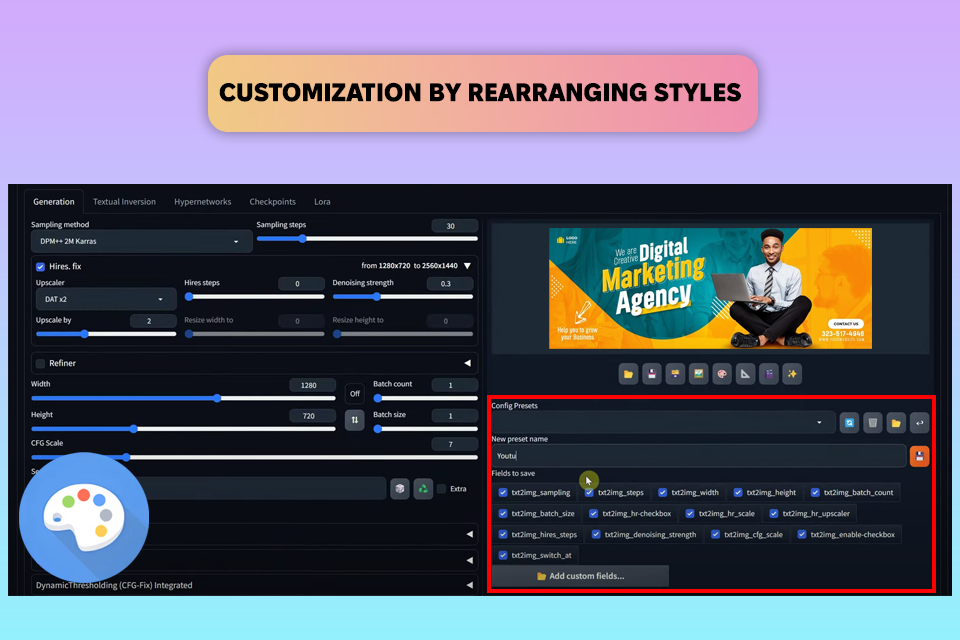Disable the Hires. fix checkbox
This screenshot has width=960, height=640.
[x=41, y=267]
